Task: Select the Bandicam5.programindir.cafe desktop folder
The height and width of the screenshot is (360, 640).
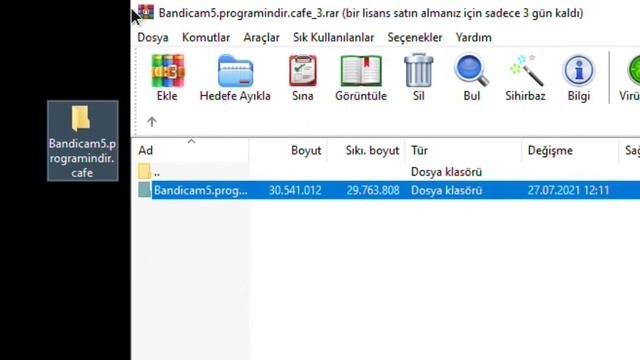Action: [x=82, y=140]
